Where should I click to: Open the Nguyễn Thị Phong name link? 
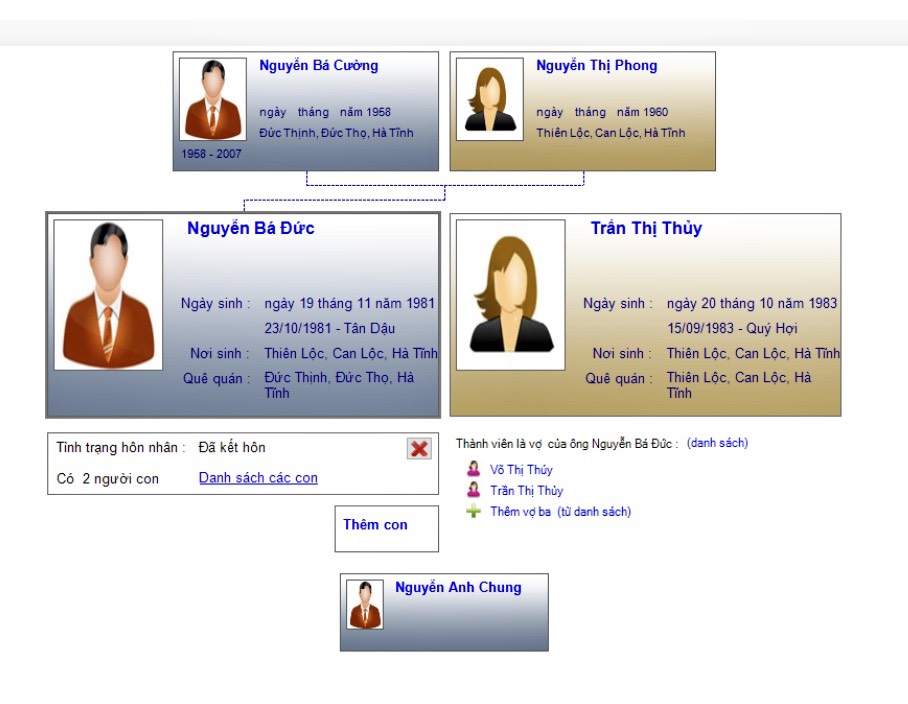(596, 66)
